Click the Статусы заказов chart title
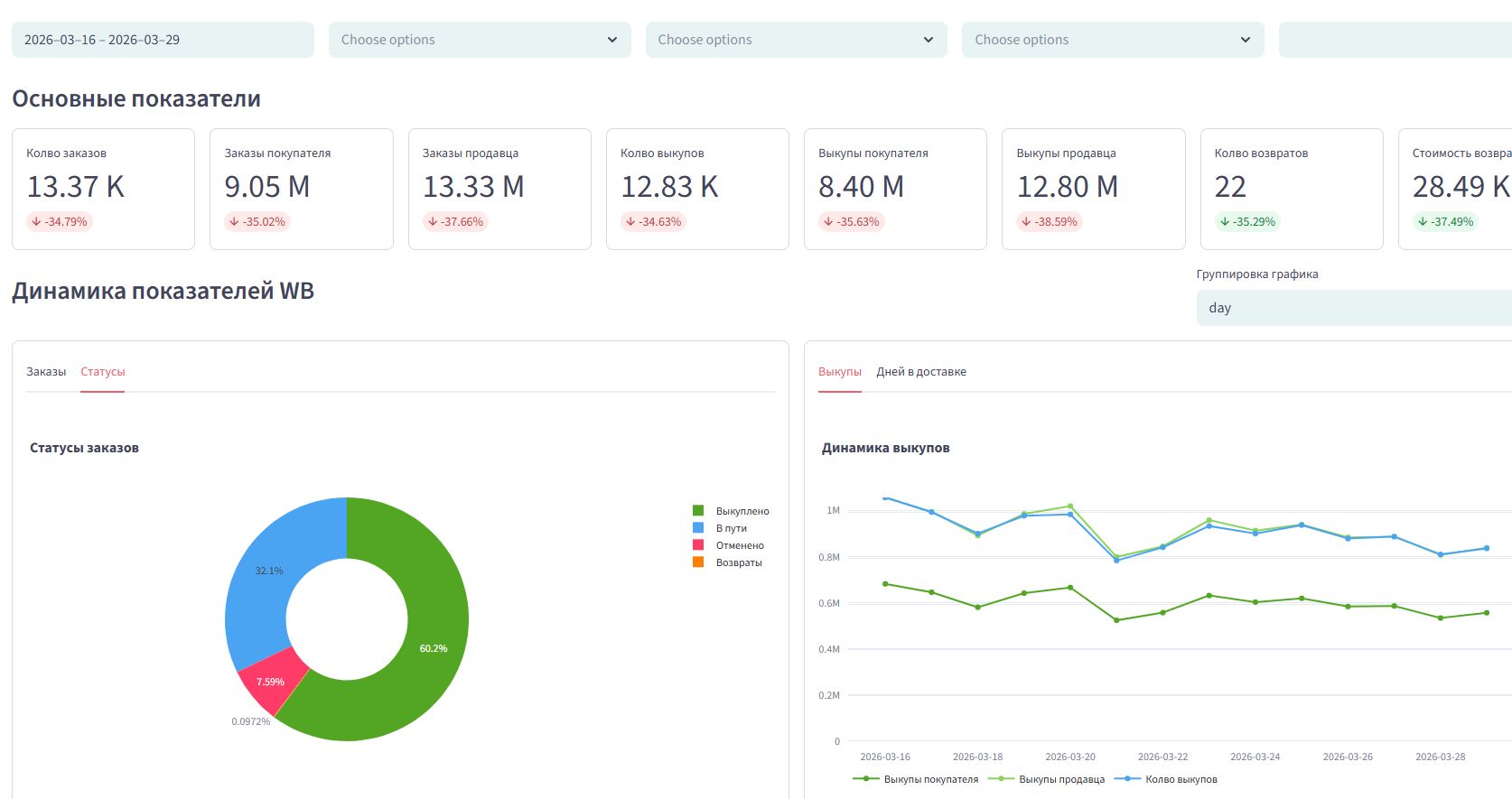Screen dimensions: 1512x799 tap(84, 448)
